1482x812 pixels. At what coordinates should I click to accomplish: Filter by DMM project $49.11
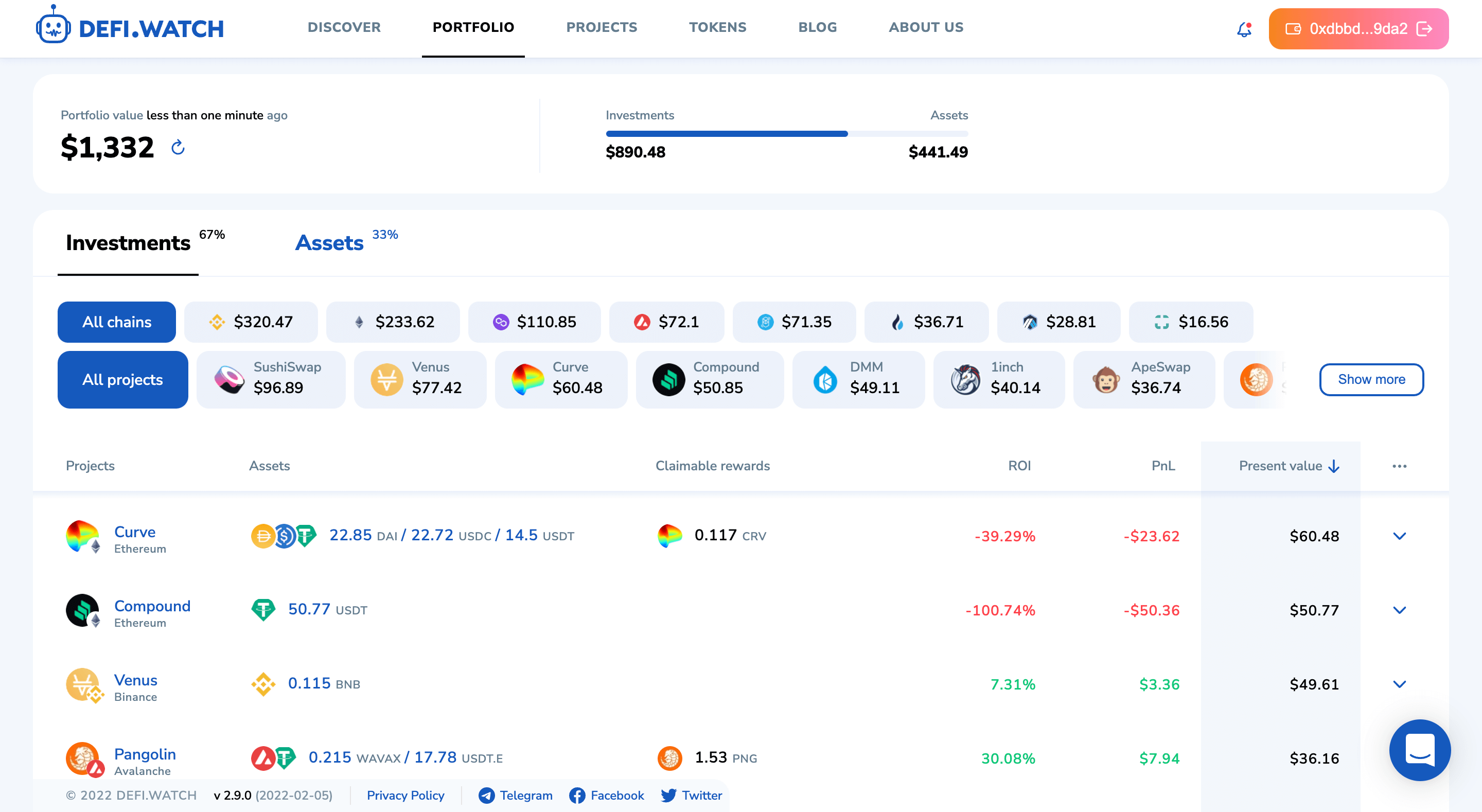coord(858,380)
